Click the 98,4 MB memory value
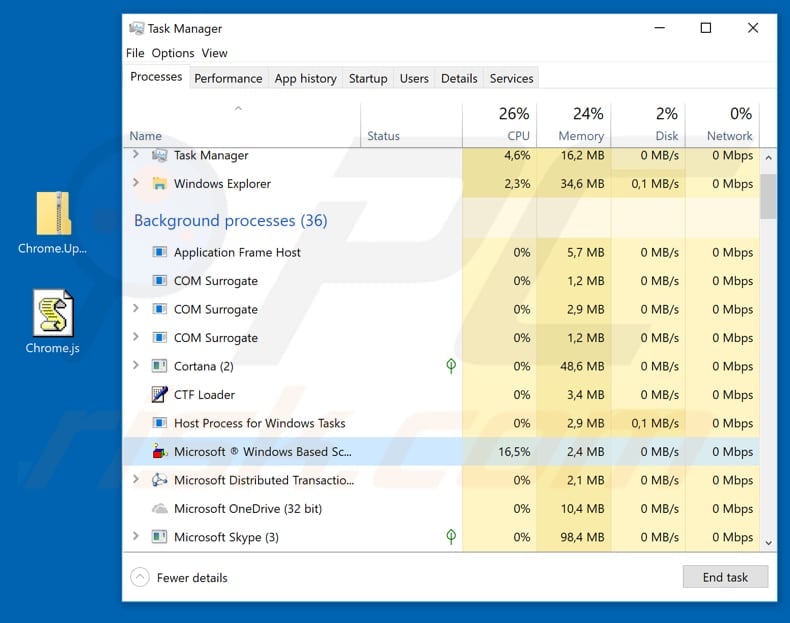This screenshot has width=790, height=623. (x=582, y=537)
